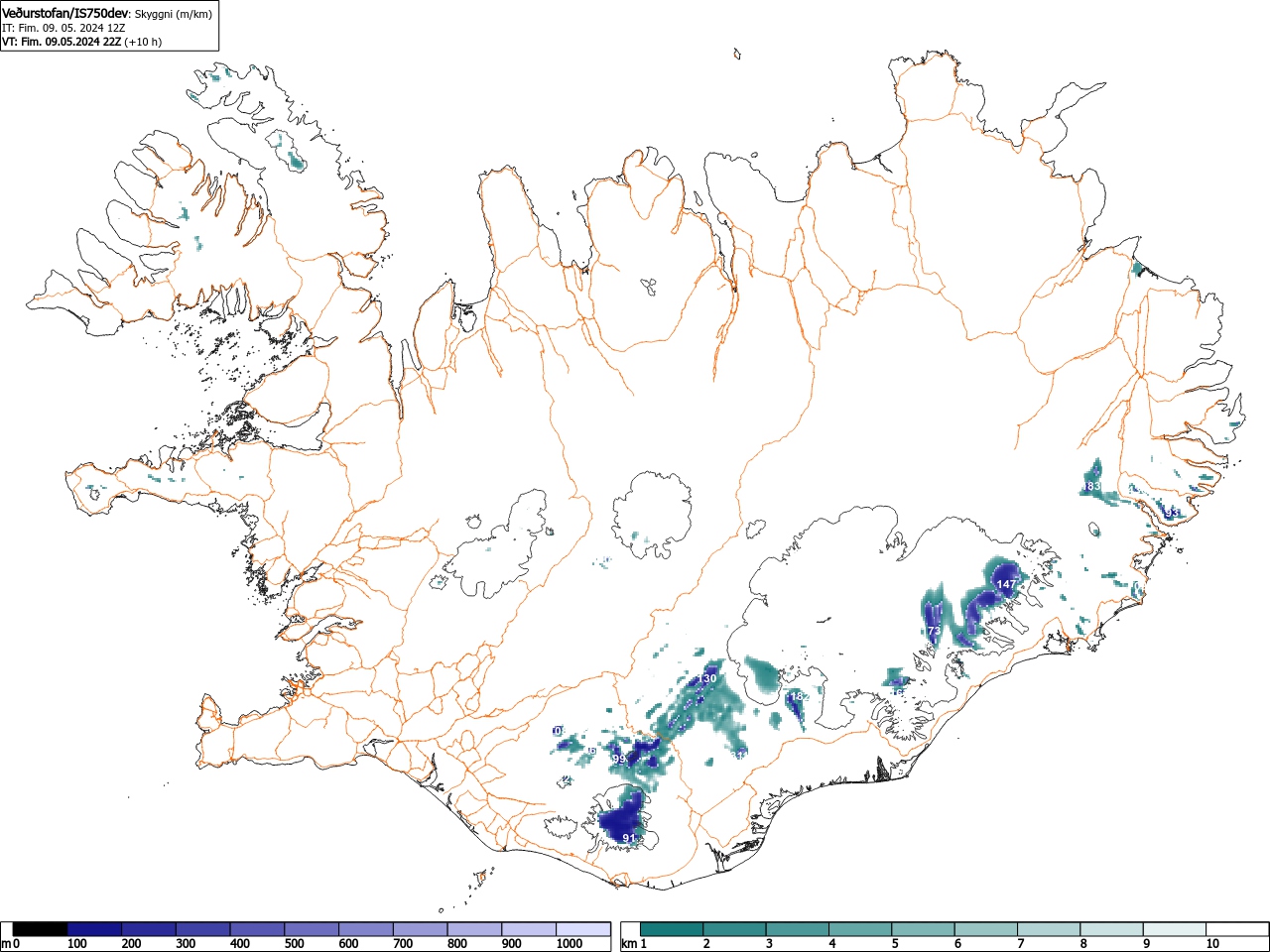Click the 'VT: Fim. 09.05.2024 22Z (+10 h)' line

pos(81,42)
